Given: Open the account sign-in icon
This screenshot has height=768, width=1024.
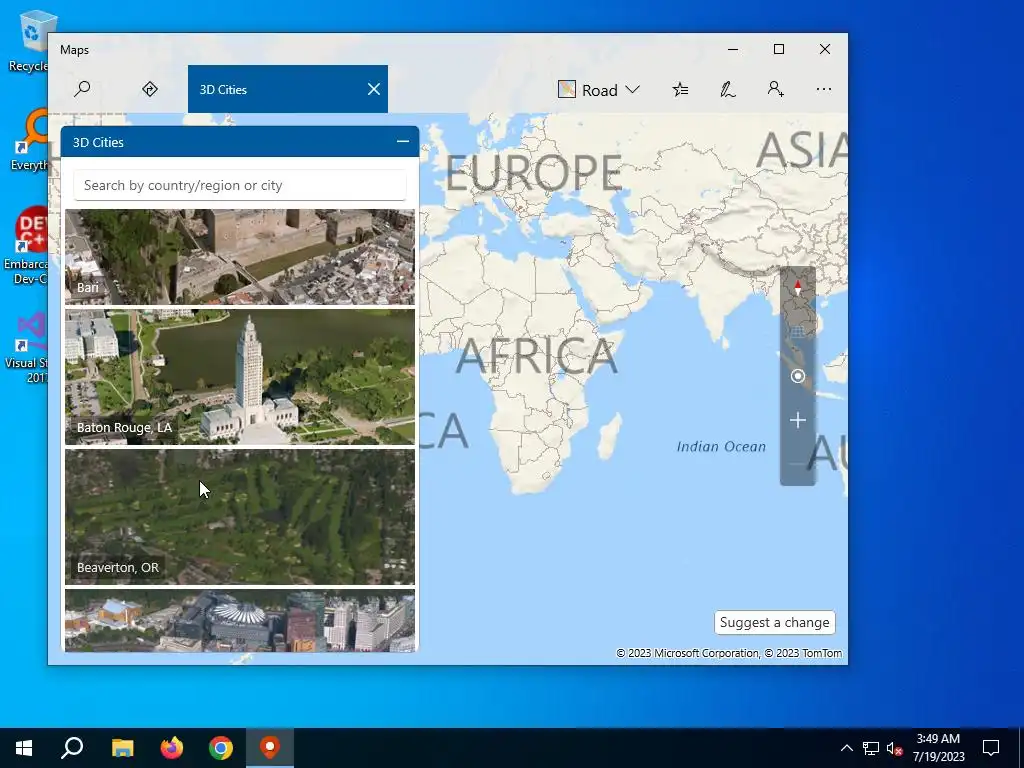Looking at the screenshot, I should tap(775, 89).
